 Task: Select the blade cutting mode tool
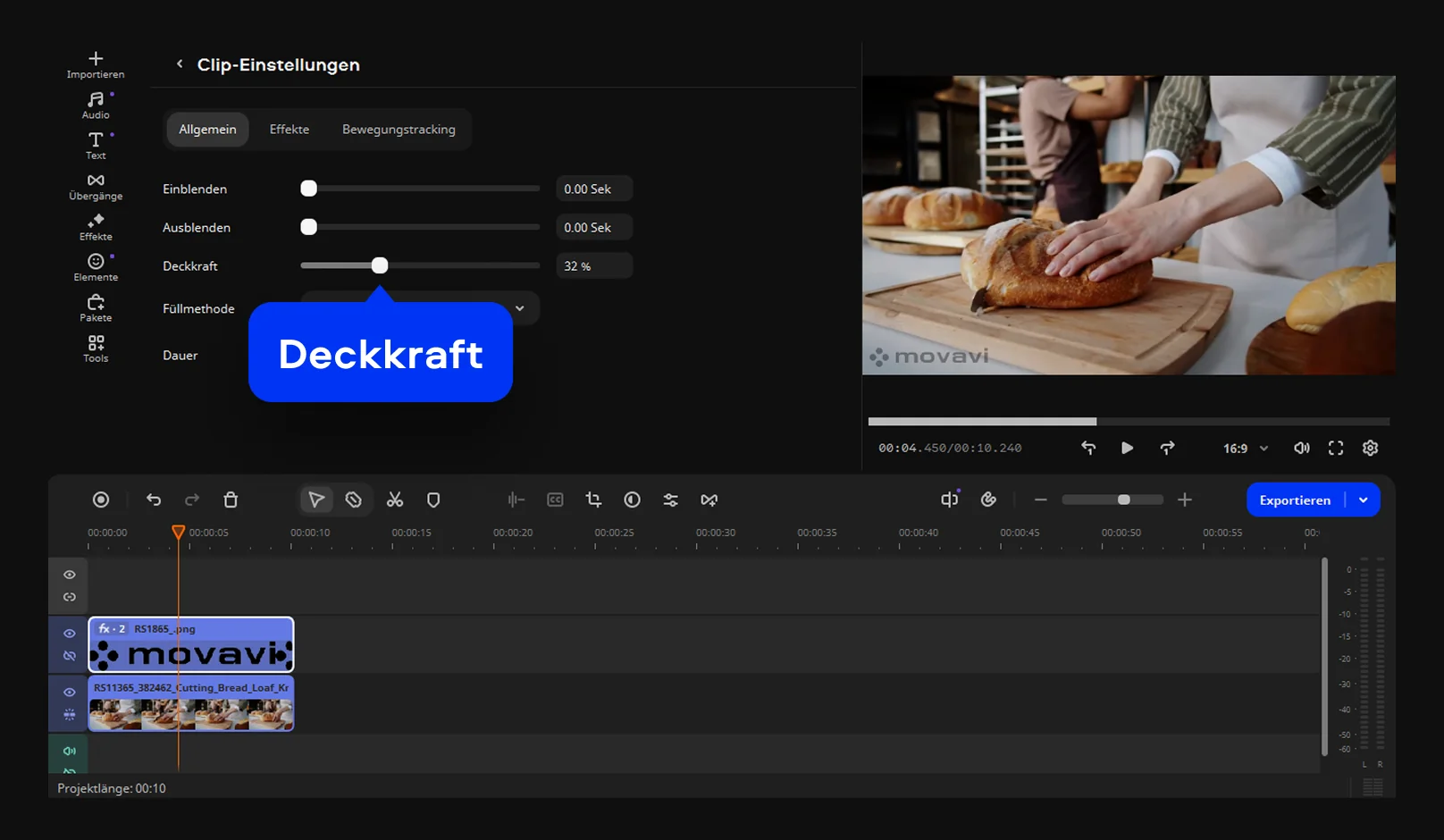(x=354, y=500)
